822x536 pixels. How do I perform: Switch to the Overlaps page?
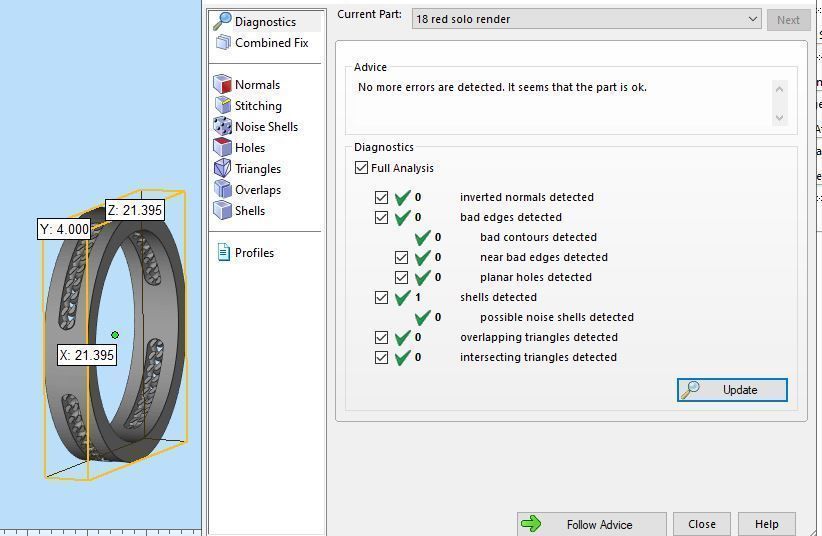tap(257, 189)
